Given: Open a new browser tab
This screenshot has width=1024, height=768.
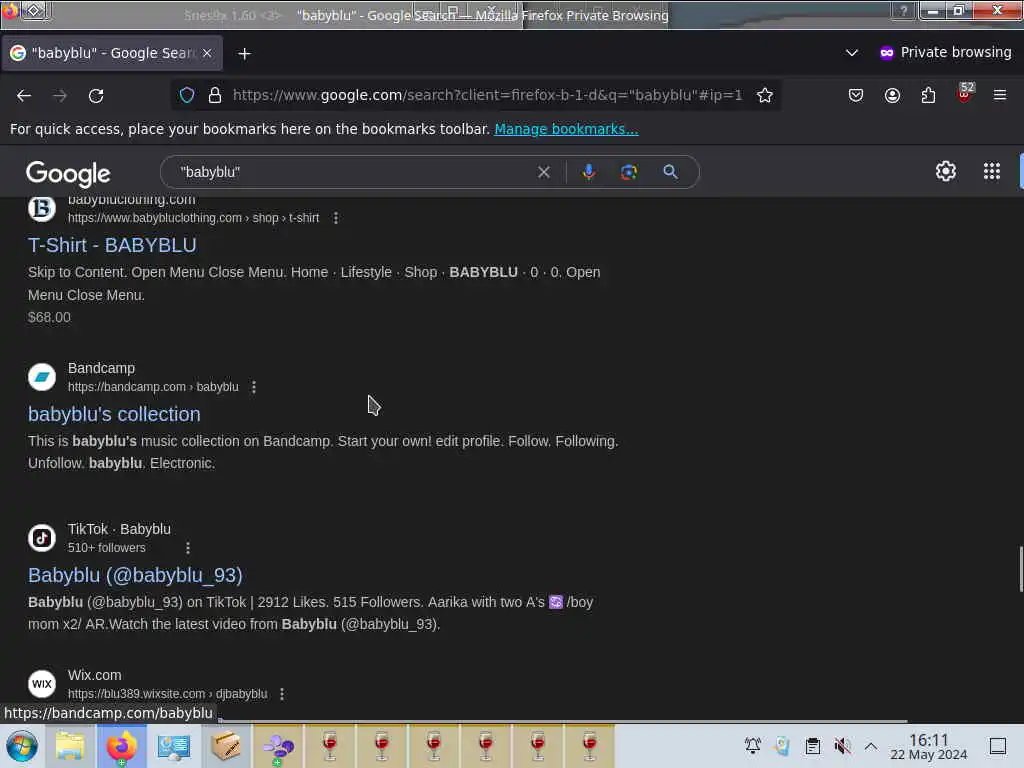Looking at the screenshot, I should click(244, 54).
